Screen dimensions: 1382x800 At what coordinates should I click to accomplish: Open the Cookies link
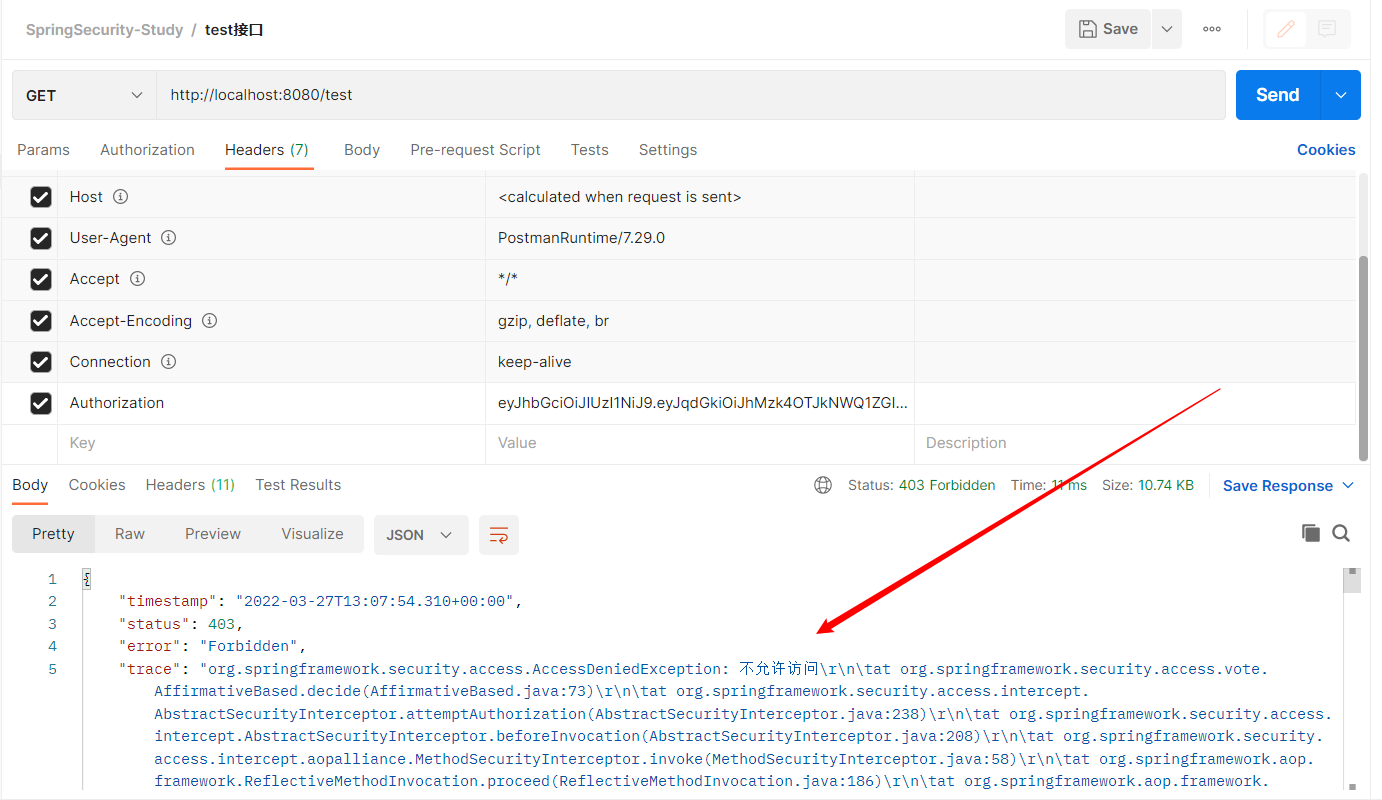coord(1326,150)
